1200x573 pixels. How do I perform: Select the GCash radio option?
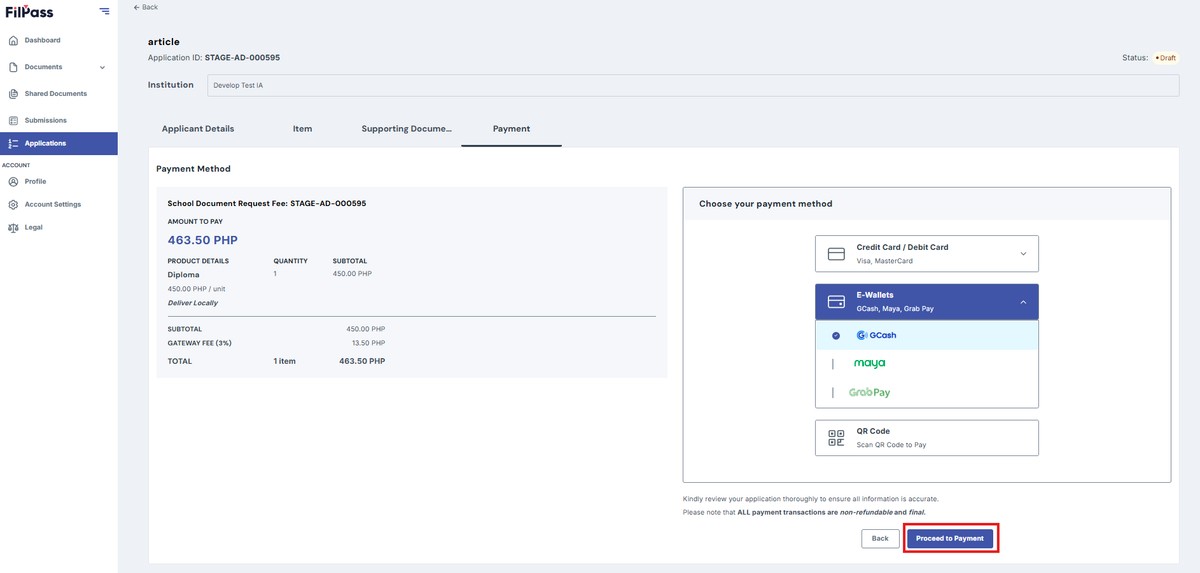[x=836, y=335]
